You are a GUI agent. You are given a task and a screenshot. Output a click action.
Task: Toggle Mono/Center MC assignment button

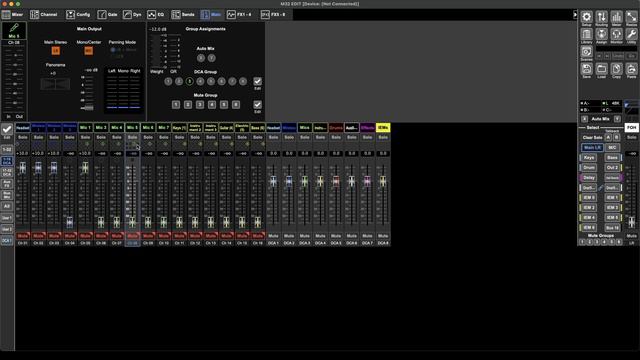(x=88, y=51)
